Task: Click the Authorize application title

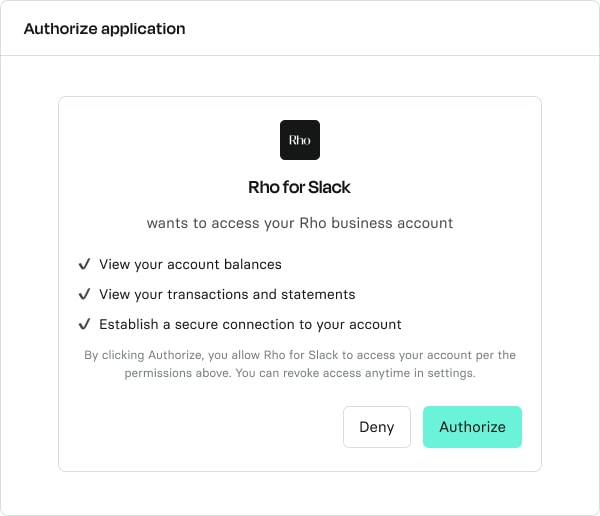Action: click(104, 29)
